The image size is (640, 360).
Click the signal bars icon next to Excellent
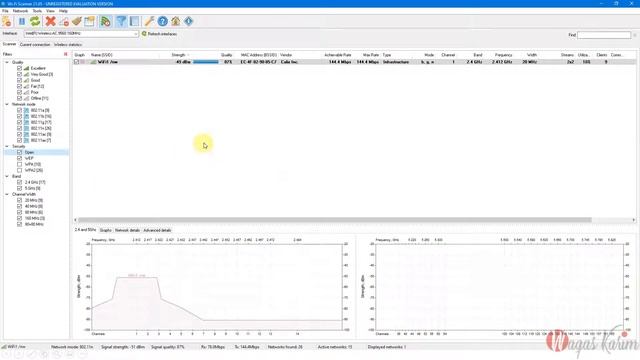pos(27,68)
